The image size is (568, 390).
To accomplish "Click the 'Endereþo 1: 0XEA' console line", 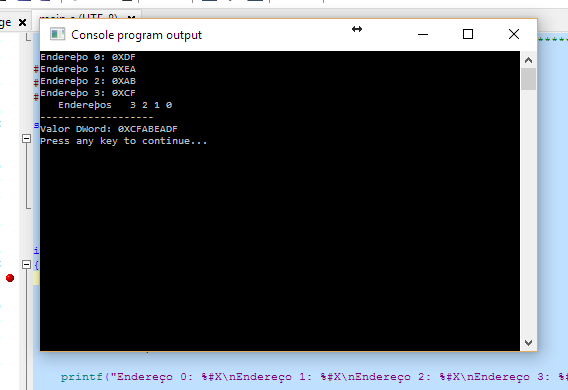I will 88,69.
